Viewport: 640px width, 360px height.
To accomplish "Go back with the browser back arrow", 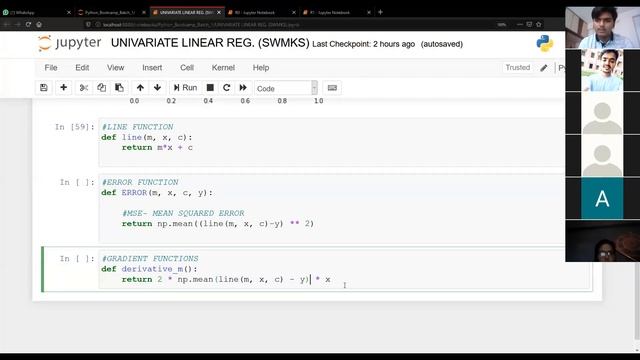I will coord(7,24).
